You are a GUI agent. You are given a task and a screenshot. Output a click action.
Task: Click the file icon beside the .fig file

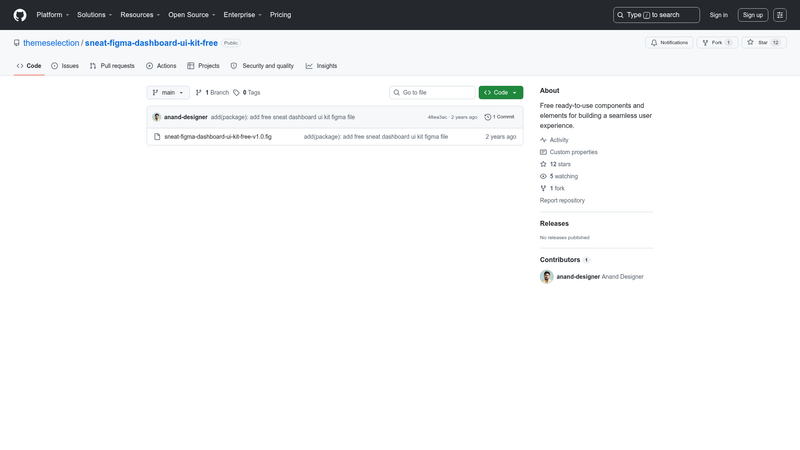[x=157, y=137]
